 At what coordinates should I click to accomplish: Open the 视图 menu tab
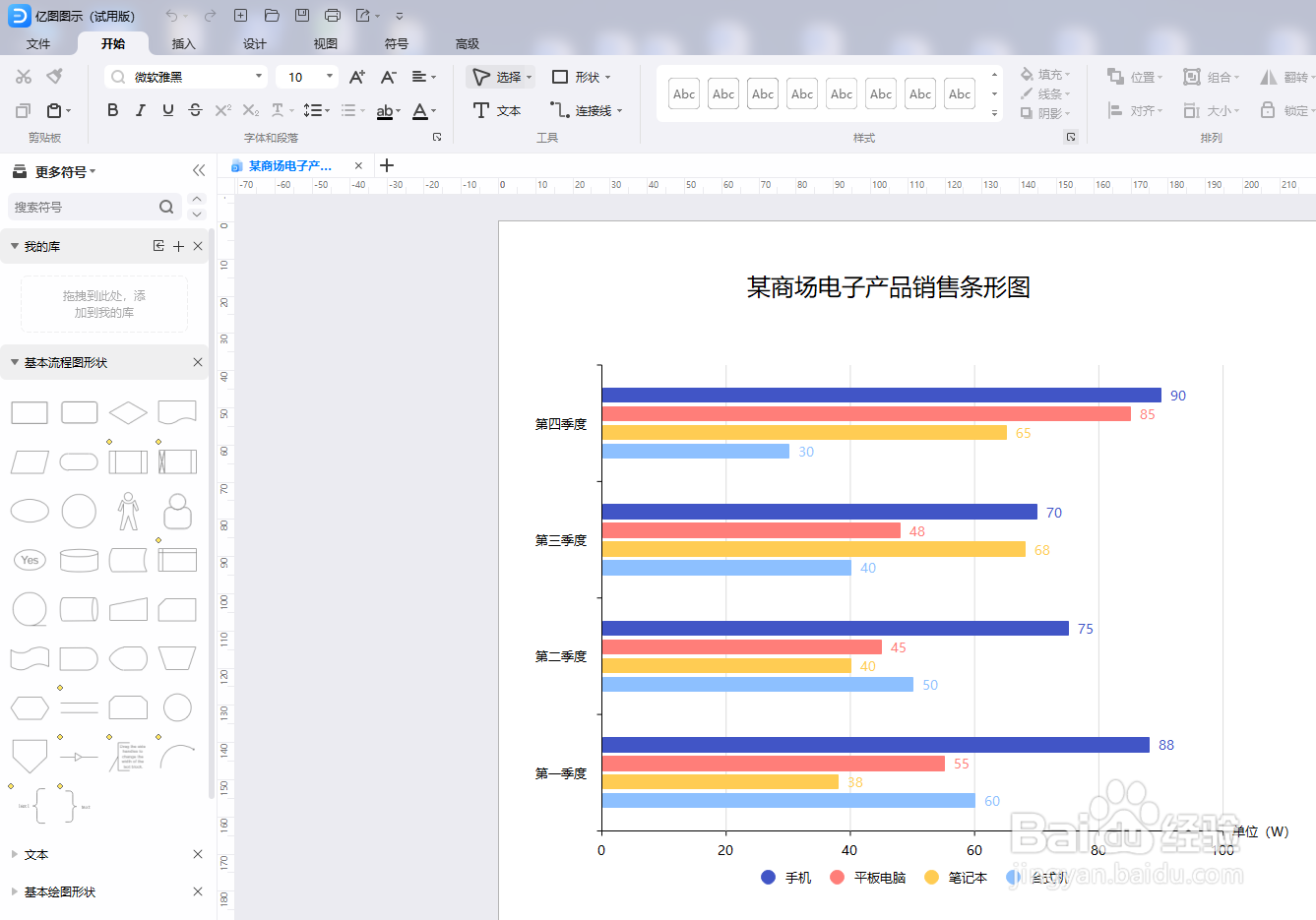click(x=325, y=43)
